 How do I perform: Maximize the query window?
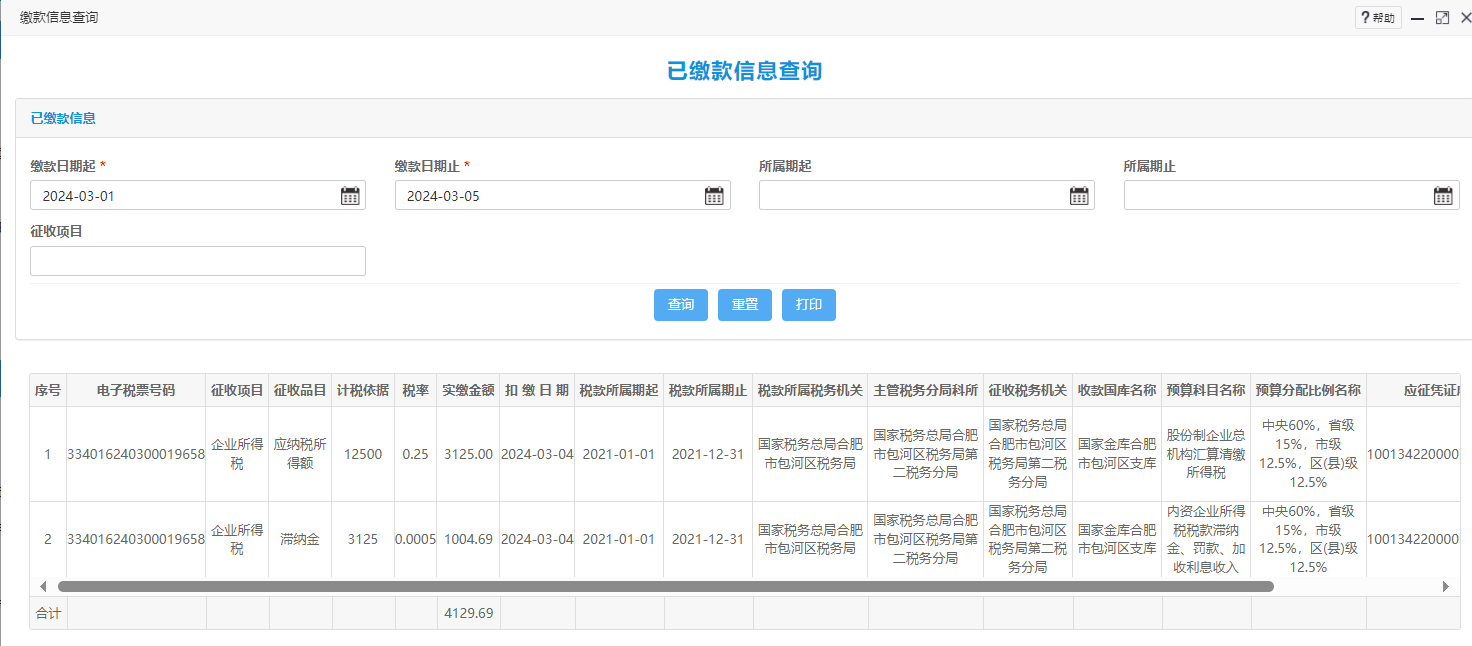1442,18
